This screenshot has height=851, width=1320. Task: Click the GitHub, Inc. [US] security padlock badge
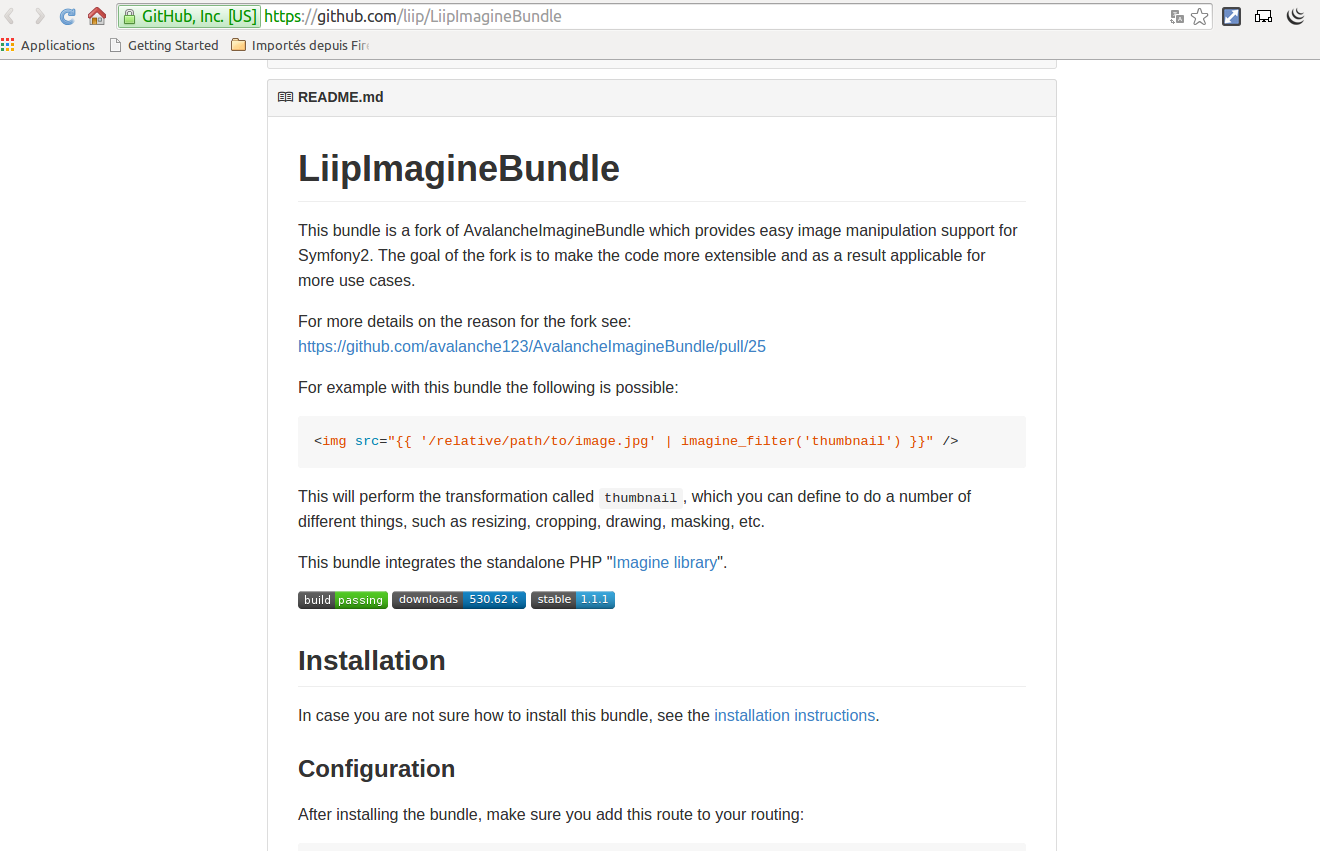[189, 16]
